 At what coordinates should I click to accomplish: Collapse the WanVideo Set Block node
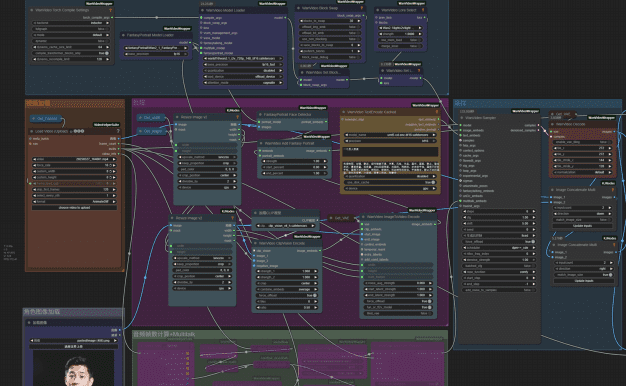[302, 73]
